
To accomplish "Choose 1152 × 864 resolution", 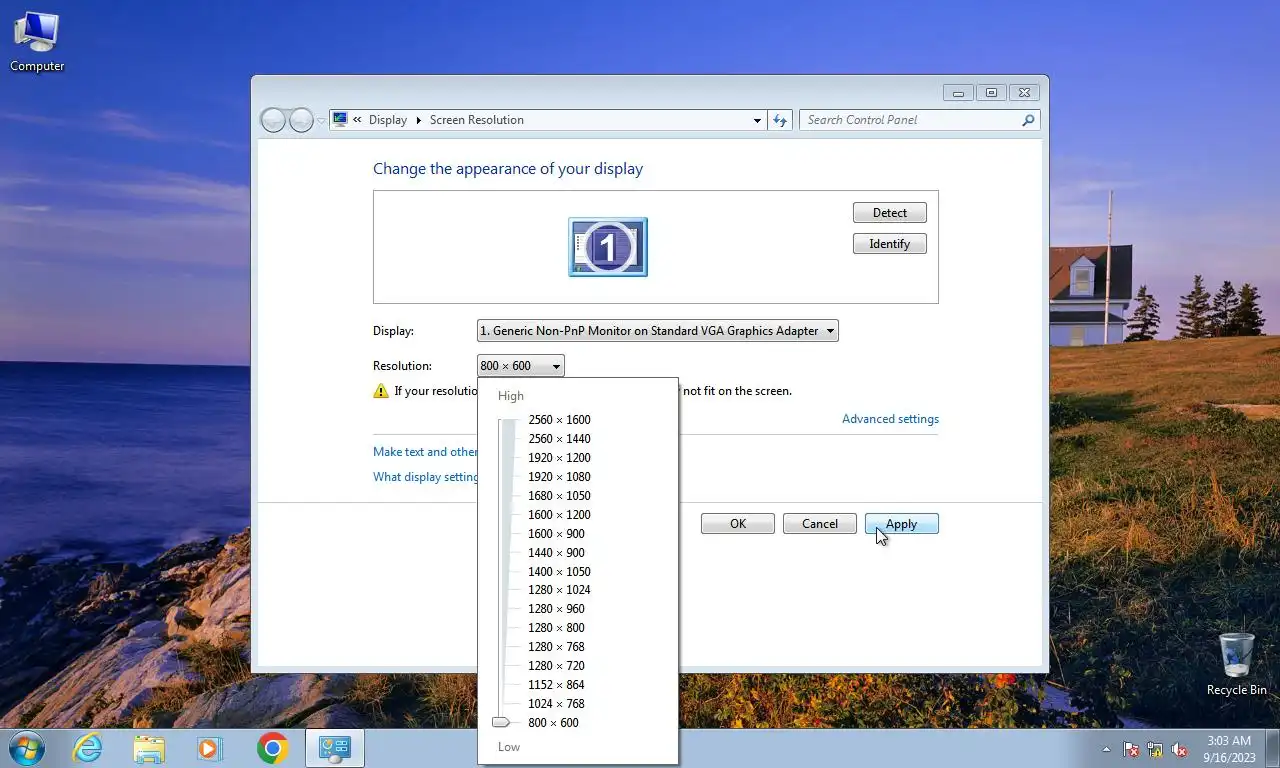I will click(556, 685).
